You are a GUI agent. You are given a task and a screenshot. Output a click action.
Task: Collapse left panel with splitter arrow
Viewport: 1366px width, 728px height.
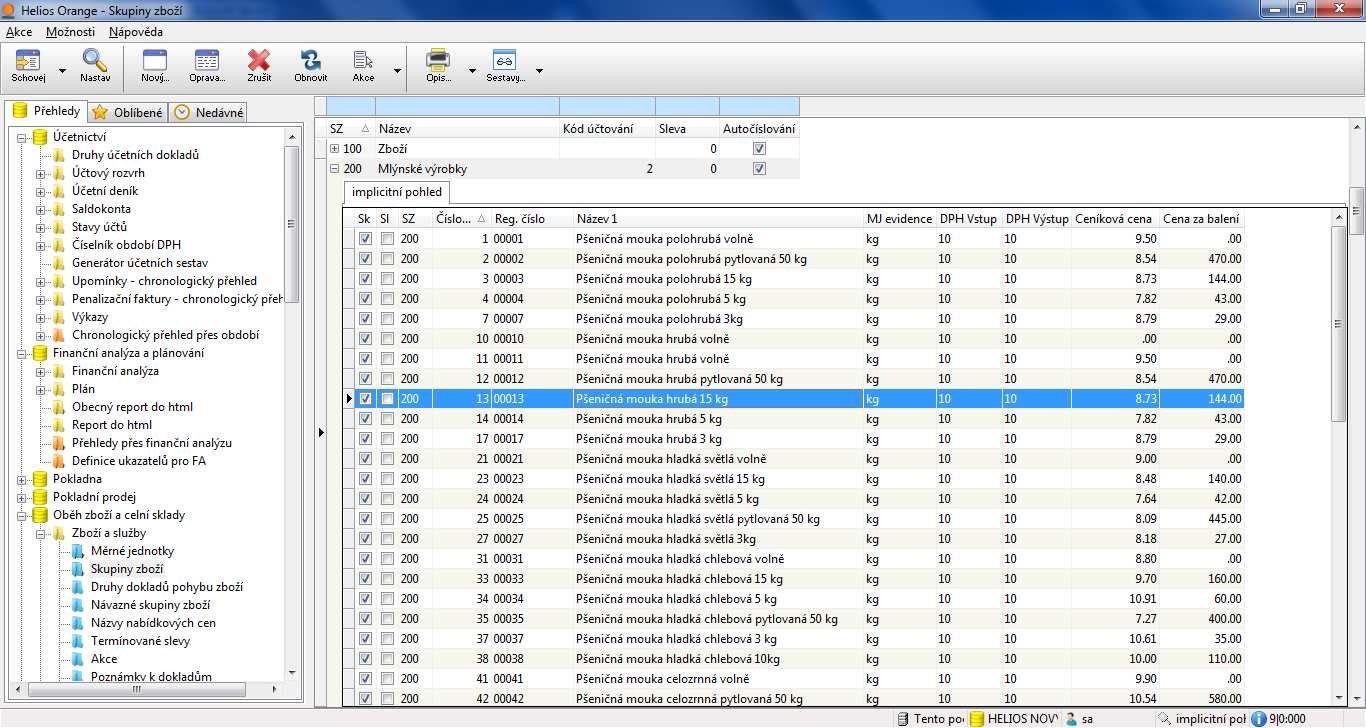pos(320,432)
